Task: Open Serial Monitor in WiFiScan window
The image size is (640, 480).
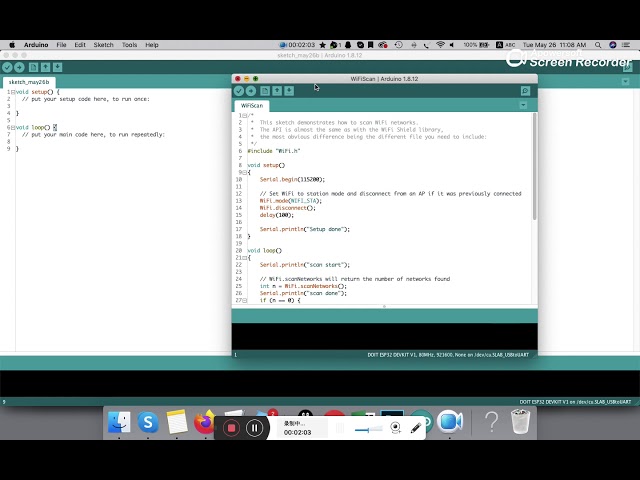Action: coord(525,91)
